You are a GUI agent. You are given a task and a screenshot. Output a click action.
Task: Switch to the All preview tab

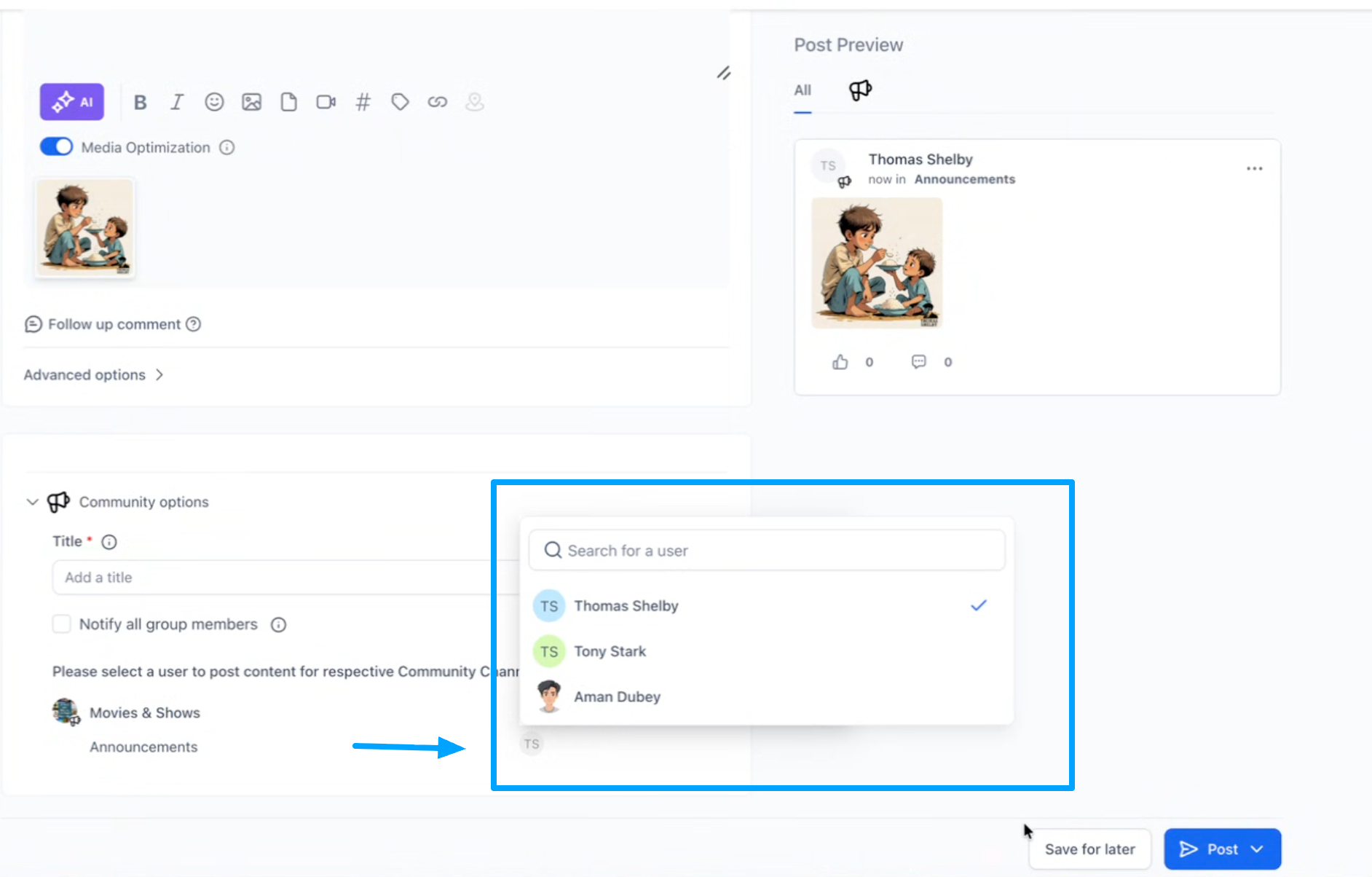(x=802, y=90)
